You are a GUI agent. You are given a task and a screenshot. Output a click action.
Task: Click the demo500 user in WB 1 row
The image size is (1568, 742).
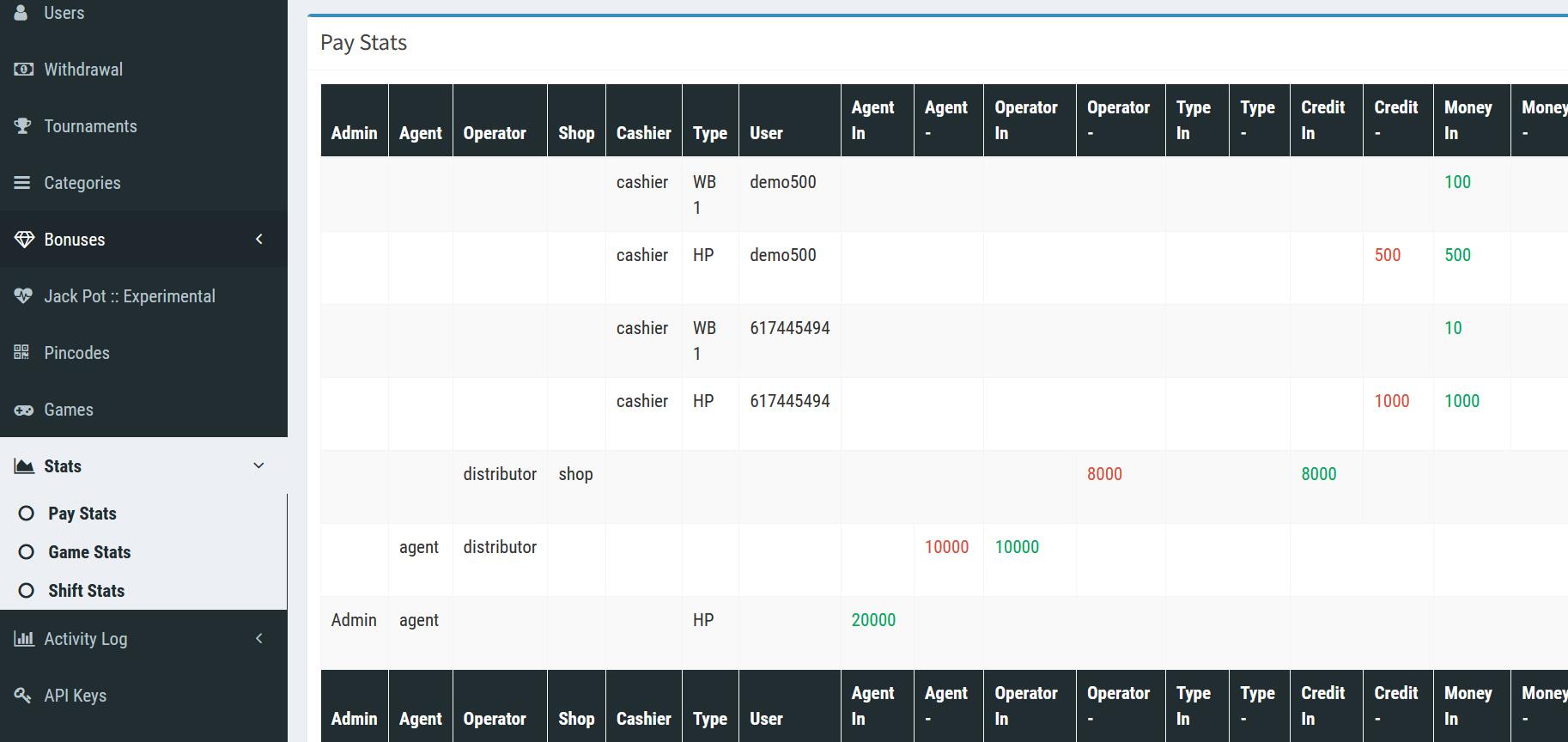click(783, 182)
